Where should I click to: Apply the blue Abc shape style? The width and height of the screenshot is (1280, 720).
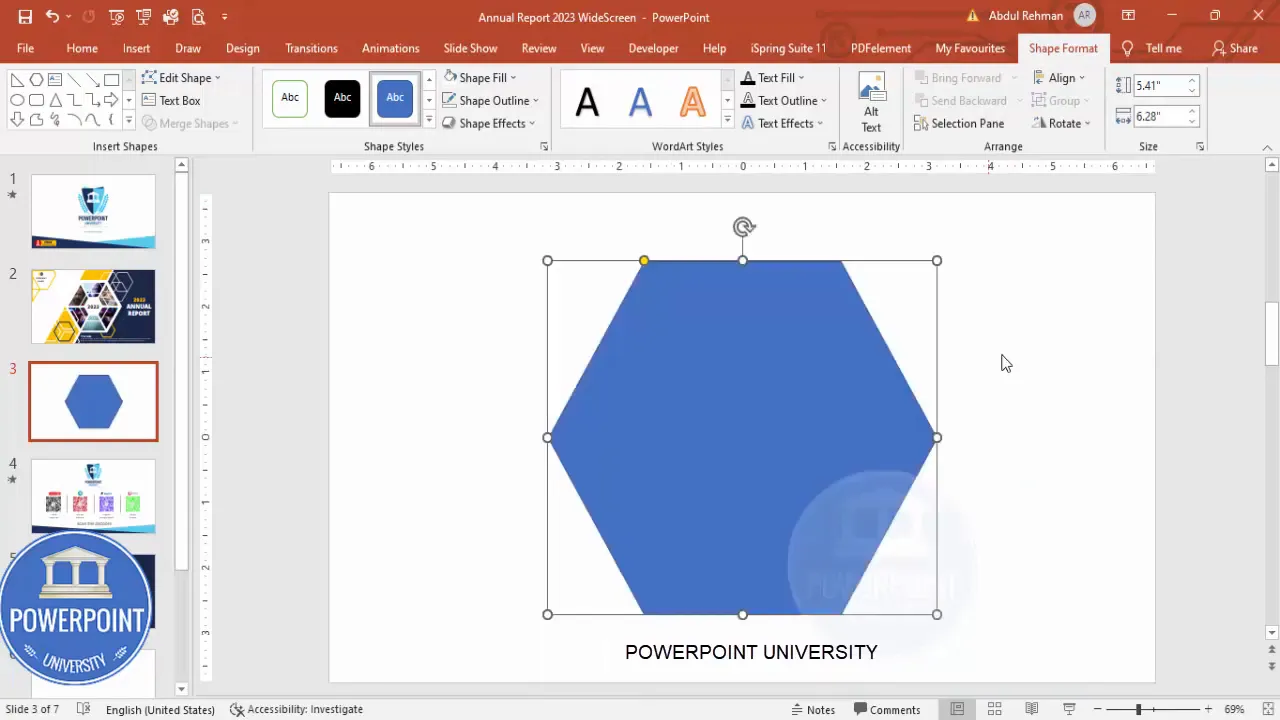(395, 98)
